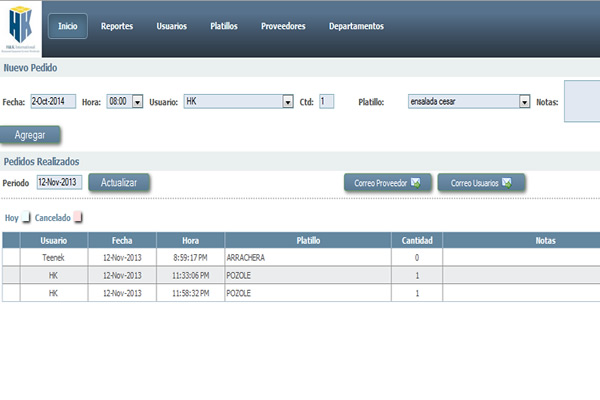Go to the Inicio tab

(x=67, y=26)
